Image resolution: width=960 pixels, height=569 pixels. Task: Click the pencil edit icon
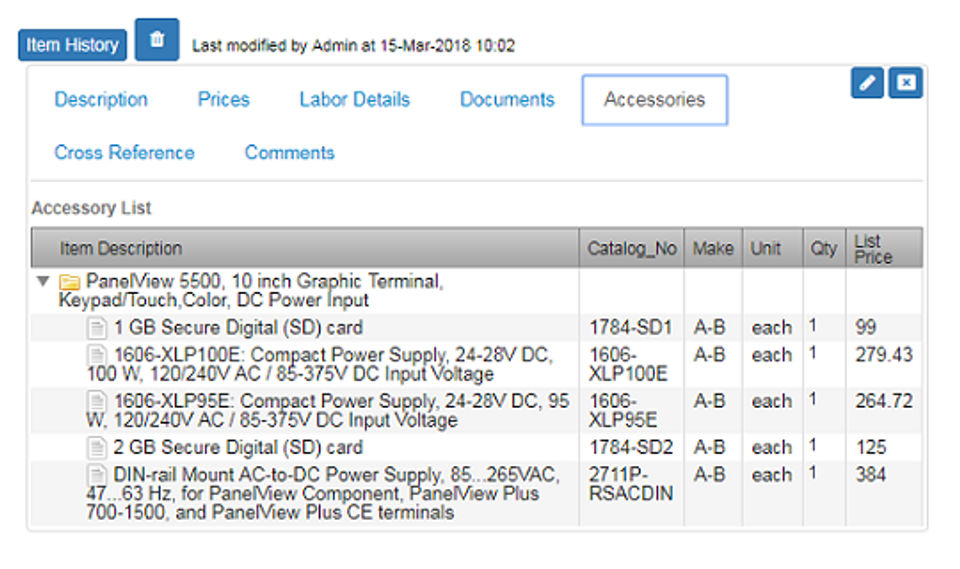tap(867, 84)
